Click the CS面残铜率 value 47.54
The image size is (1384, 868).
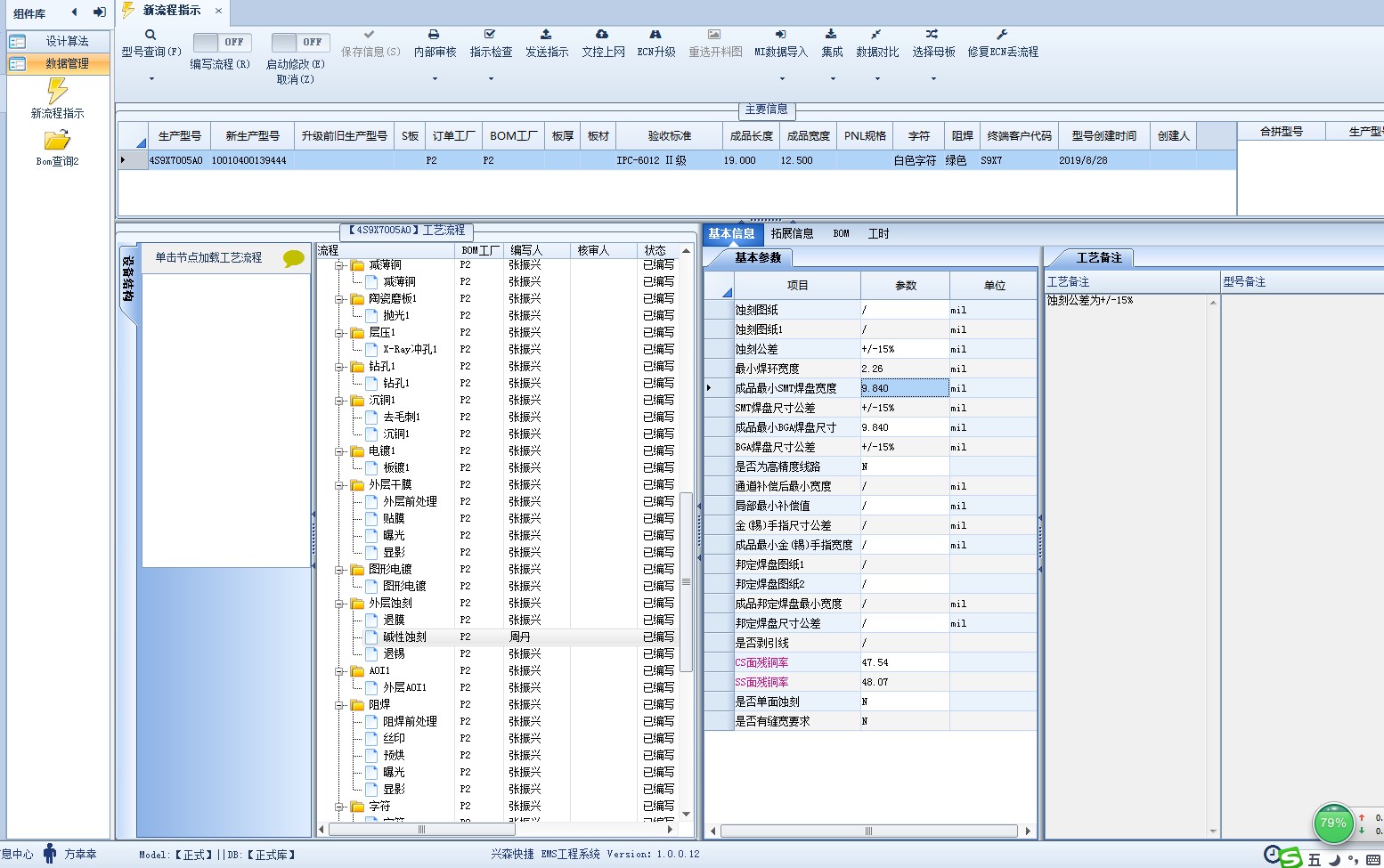click(905, 662)
